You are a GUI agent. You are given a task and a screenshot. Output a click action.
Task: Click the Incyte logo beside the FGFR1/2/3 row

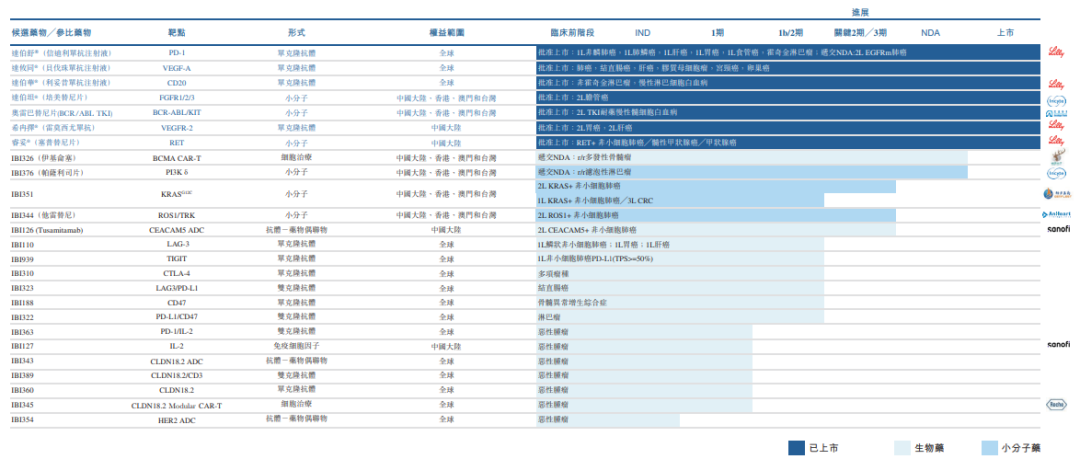[x=1057, y=99]
